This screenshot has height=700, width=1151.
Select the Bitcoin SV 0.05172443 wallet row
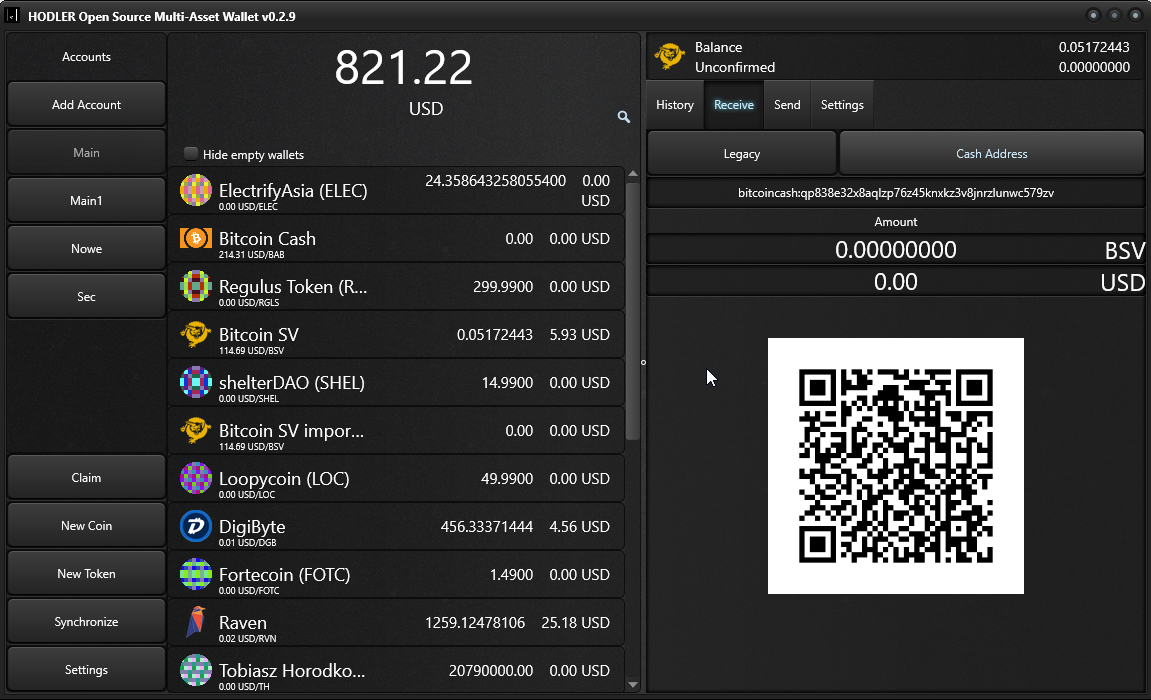[396, 335]
